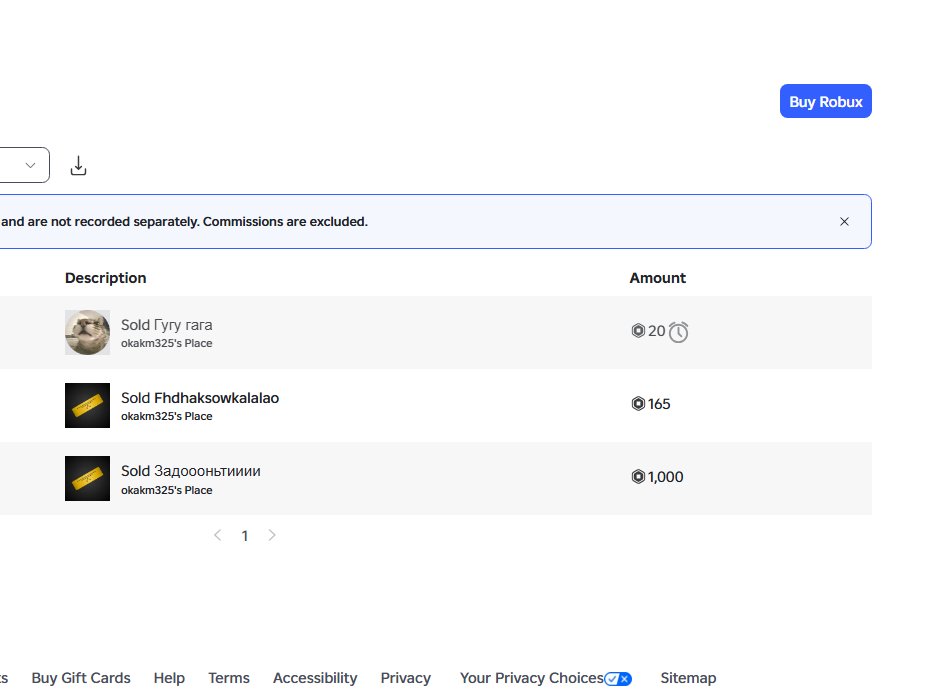Open the Buy Gift Cards footer link
The width and height of the screenshot is (934, 687).
click(x=81, y=678)
